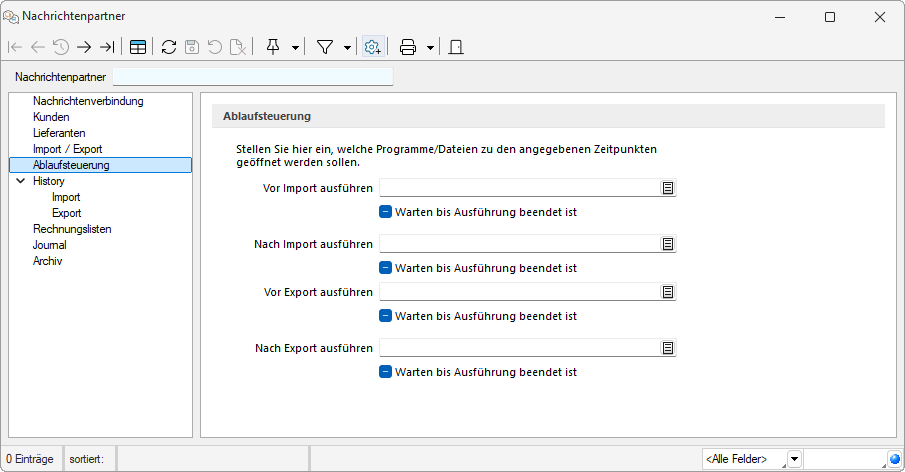Browse file for Vor Export ausführen
The height and width of the screenshot is (472, 905).
pos(668,292)
